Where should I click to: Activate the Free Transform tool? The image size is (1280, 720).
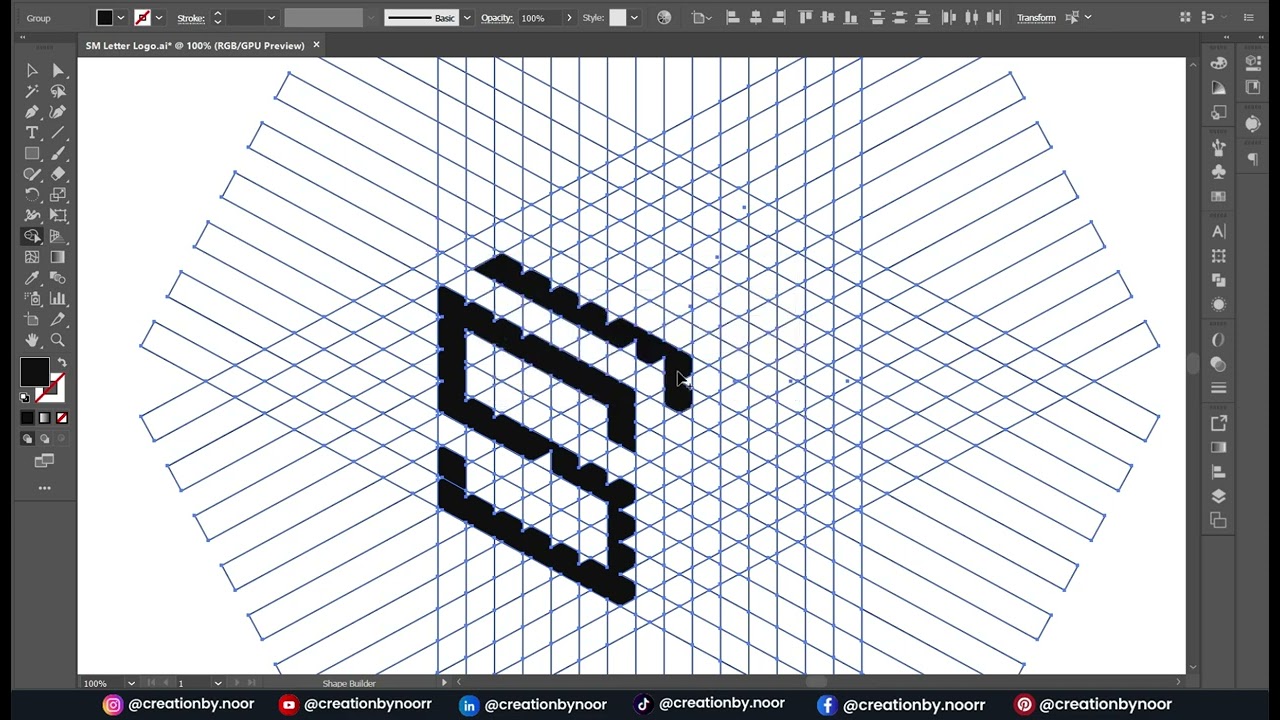[58, 216]
